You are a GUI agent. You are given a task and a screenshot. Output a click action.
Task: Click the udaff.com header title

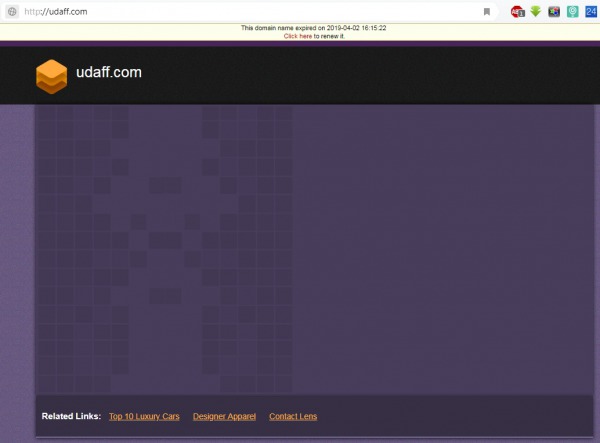click(109, 72)
